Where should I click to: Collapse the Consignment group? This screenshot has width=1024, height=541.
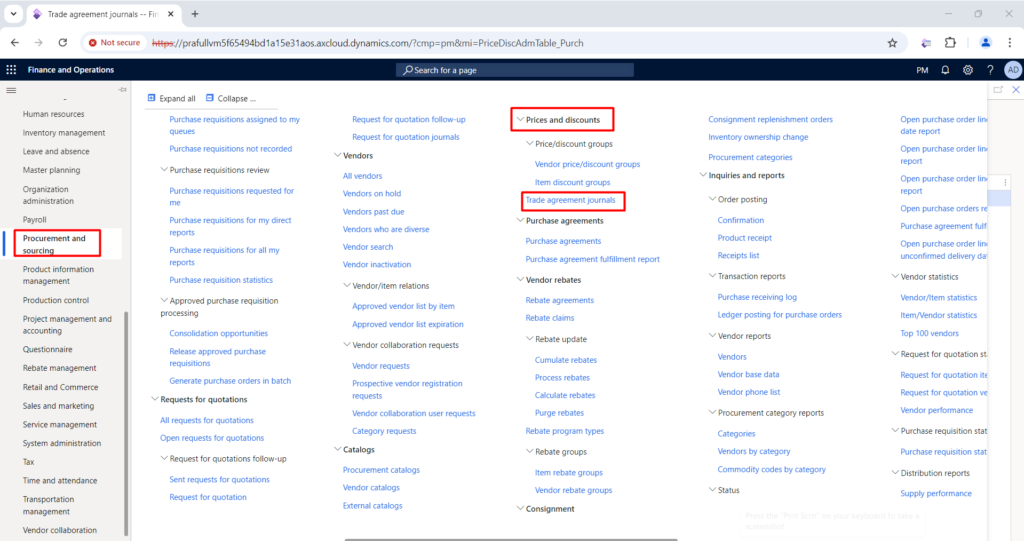(x=520, y=508)
